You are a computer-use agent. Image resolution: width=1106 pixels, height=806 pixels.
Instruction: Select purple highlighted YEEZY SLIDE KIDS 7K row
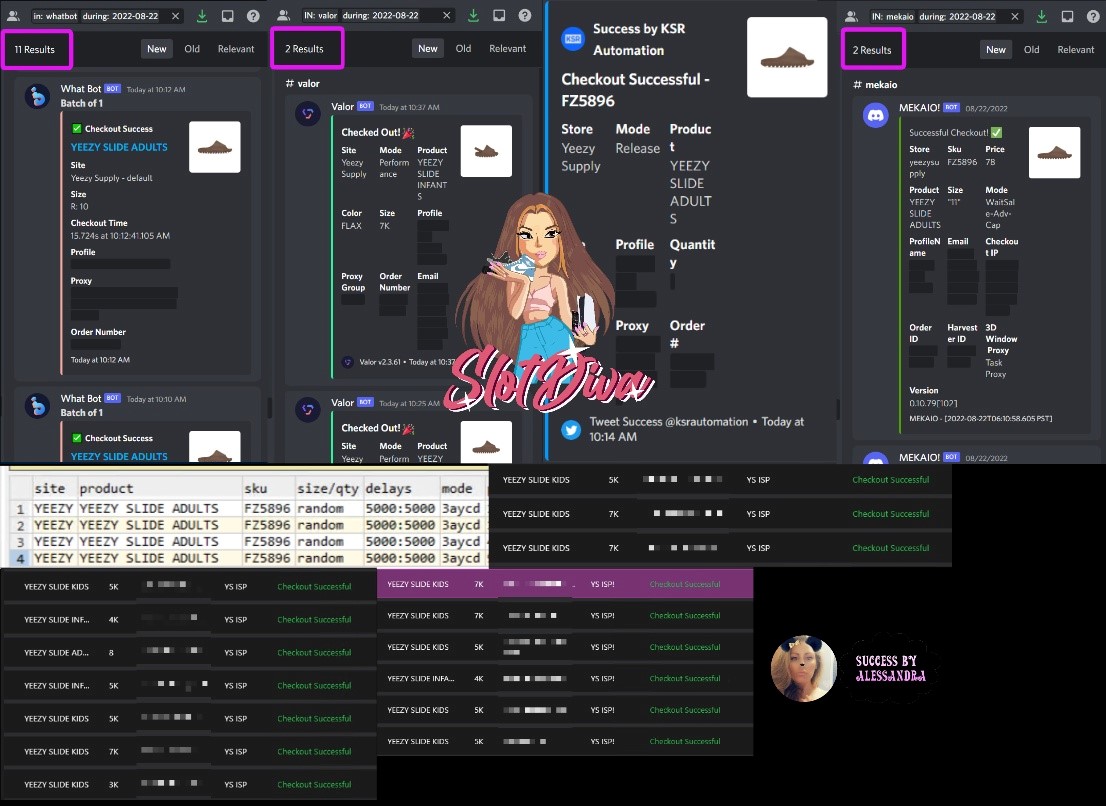pos(565,584)
